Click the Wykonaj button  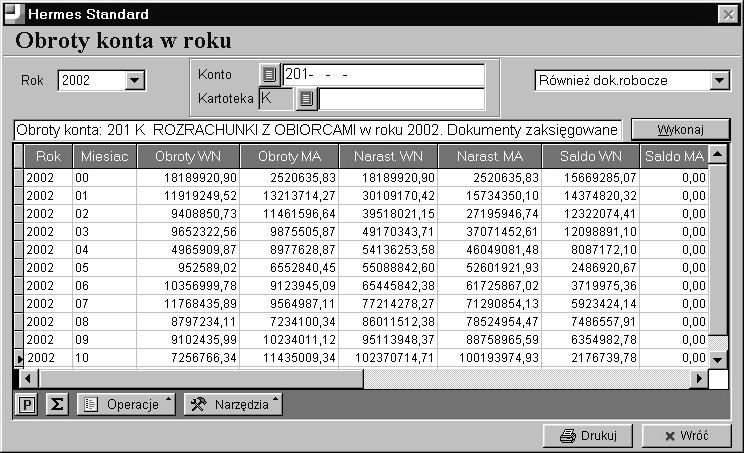coord(680,129)
